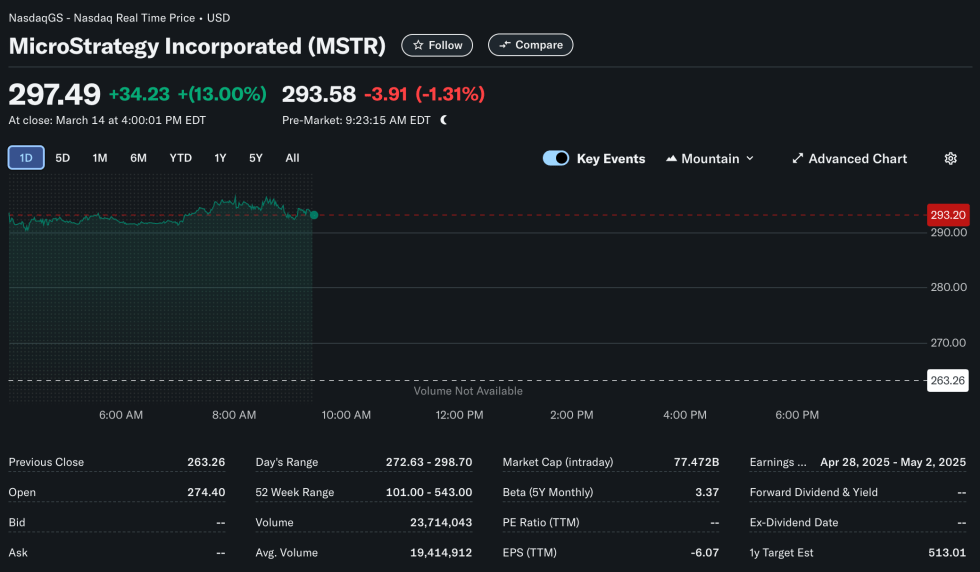Select the 1Y time range

coord(220,158)
